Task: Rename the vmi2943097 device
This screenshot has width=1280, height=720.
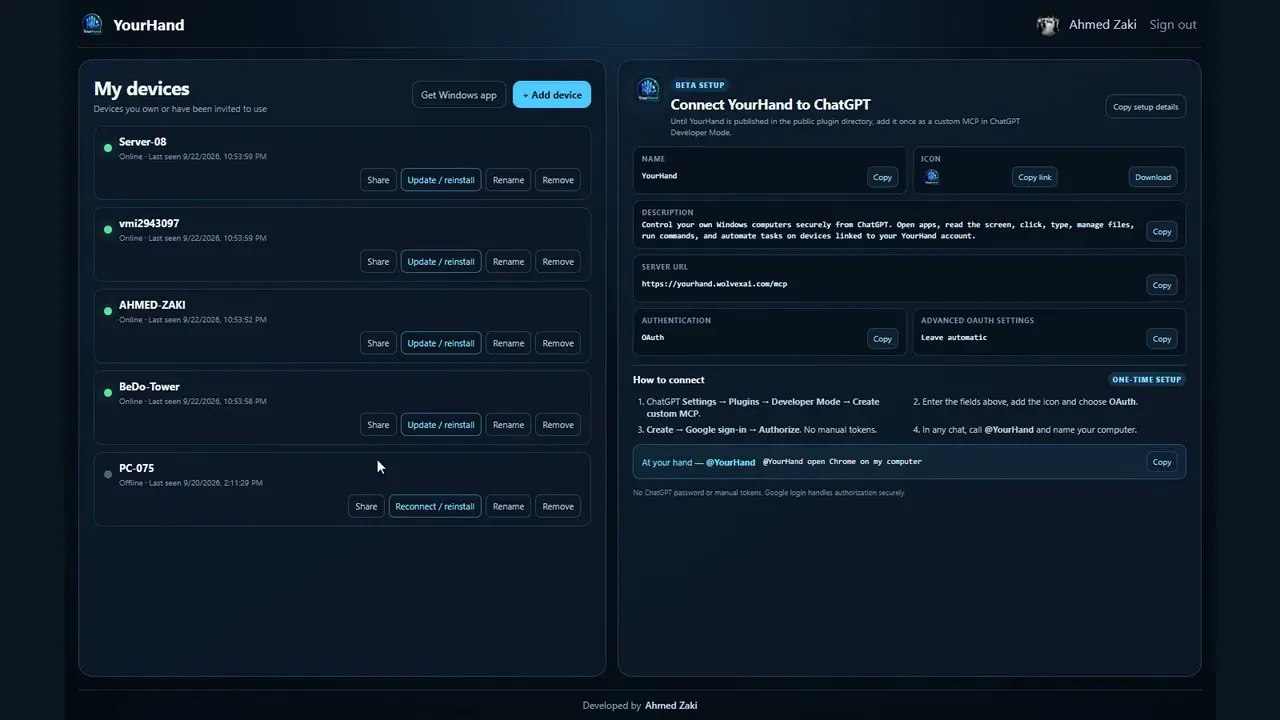Action: click(508, 262)
